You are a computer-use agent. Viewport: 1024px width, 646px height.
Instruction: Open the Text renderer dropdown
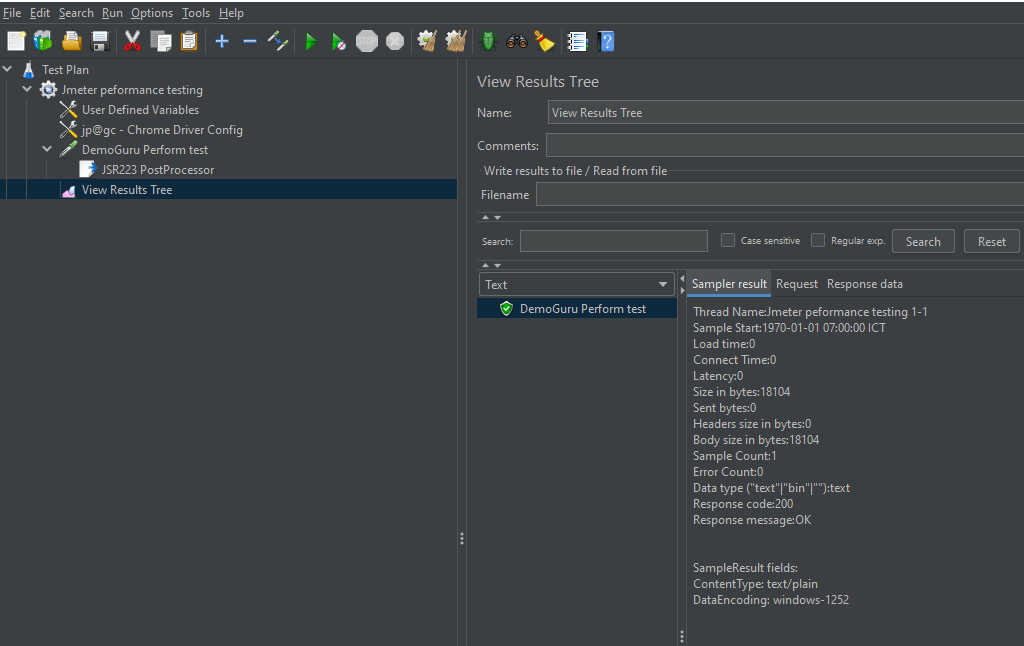(x=577, y=284)
